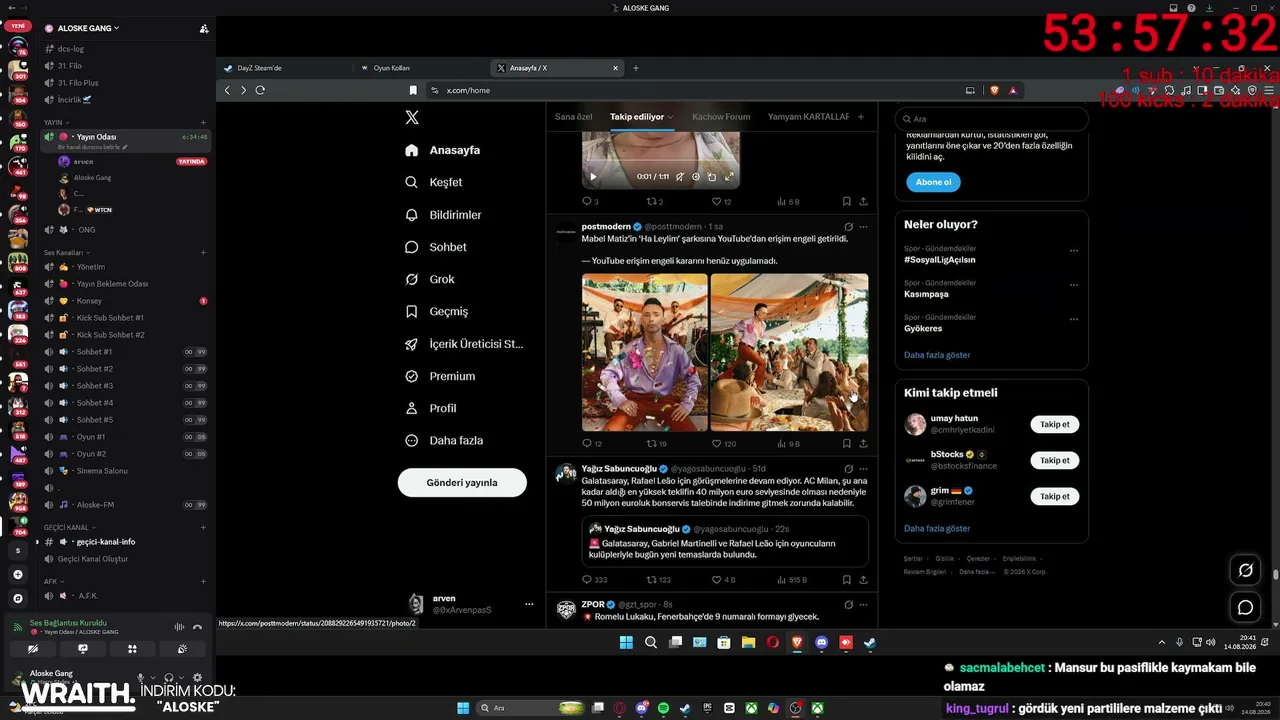Switch to Oyun Kolları browser tab
Screen dimensions: 1280x720
coord(421,68)
